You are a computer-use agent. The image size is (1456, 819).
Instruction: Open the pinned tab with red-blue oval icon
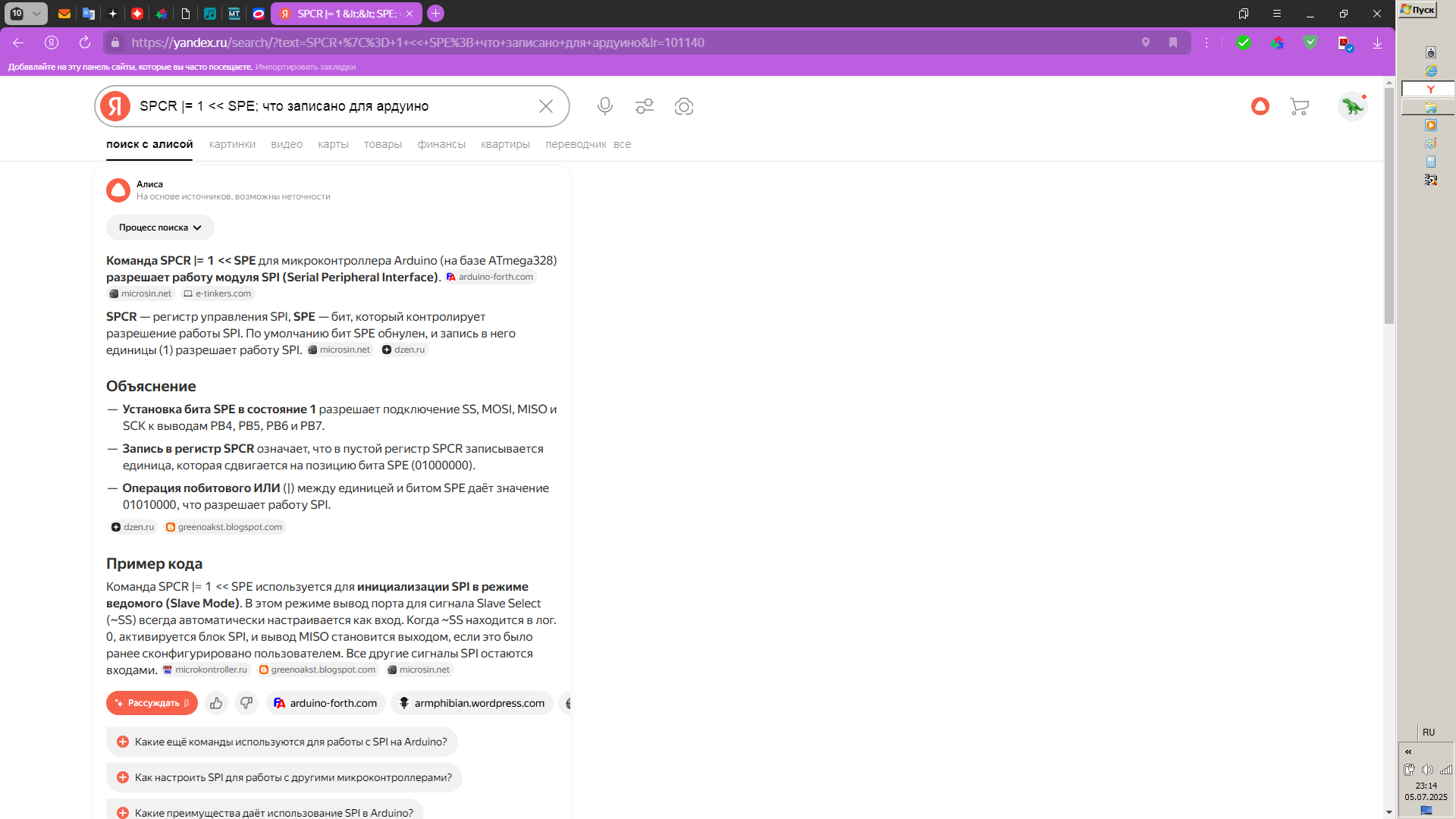pos(259,14)
